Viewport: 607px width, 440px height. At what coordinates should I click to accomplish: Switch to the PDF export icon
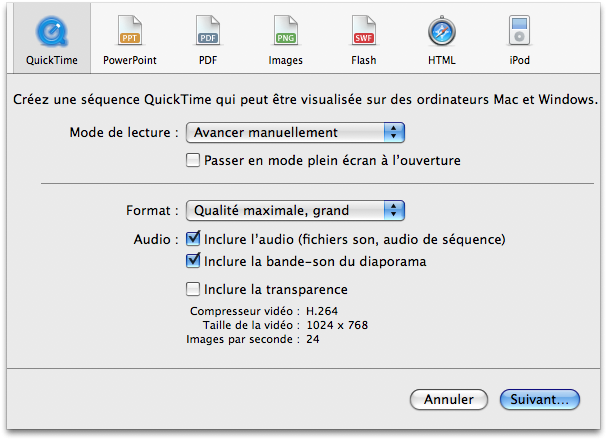[x=208, y=31]
